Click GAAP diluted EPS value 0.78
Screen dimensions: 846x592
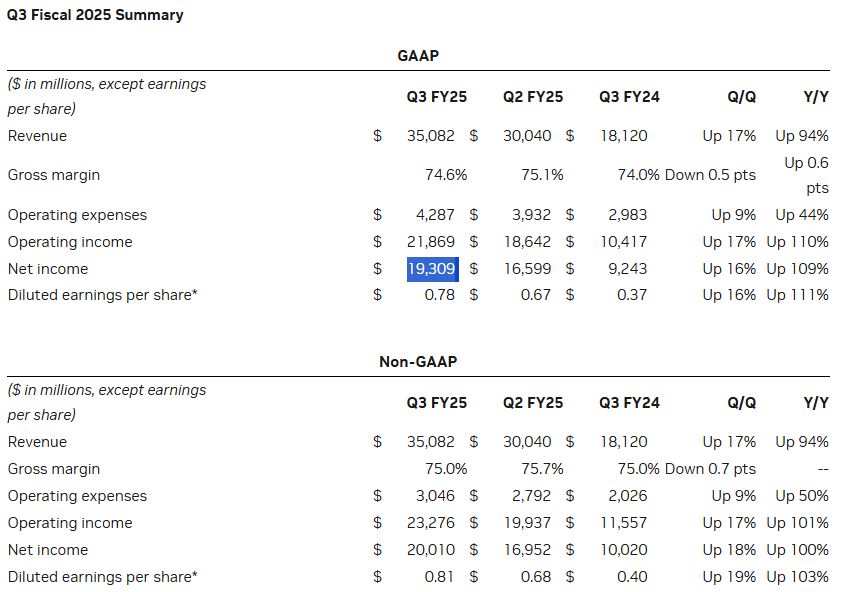441,295
